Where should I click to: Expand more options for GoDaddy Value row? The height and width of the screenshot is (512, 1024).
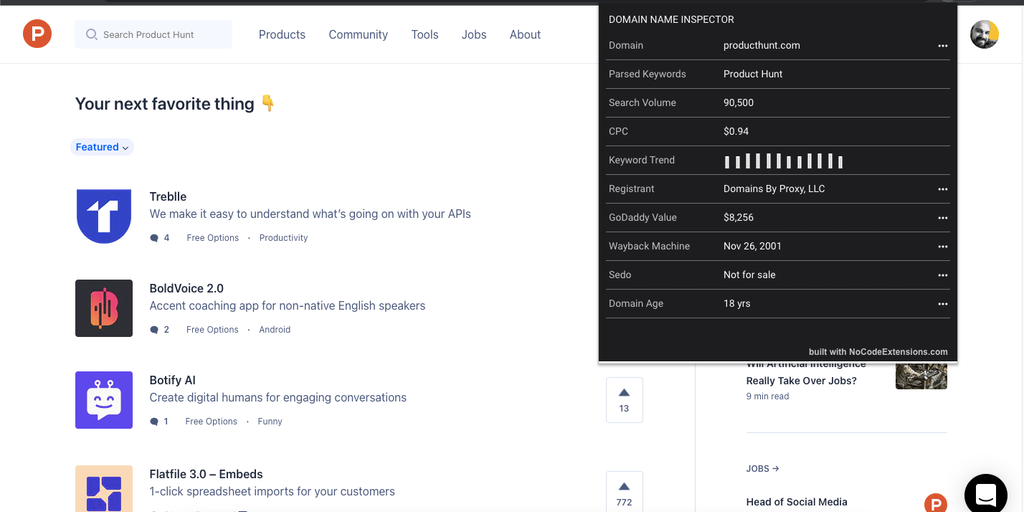(942, 218)
